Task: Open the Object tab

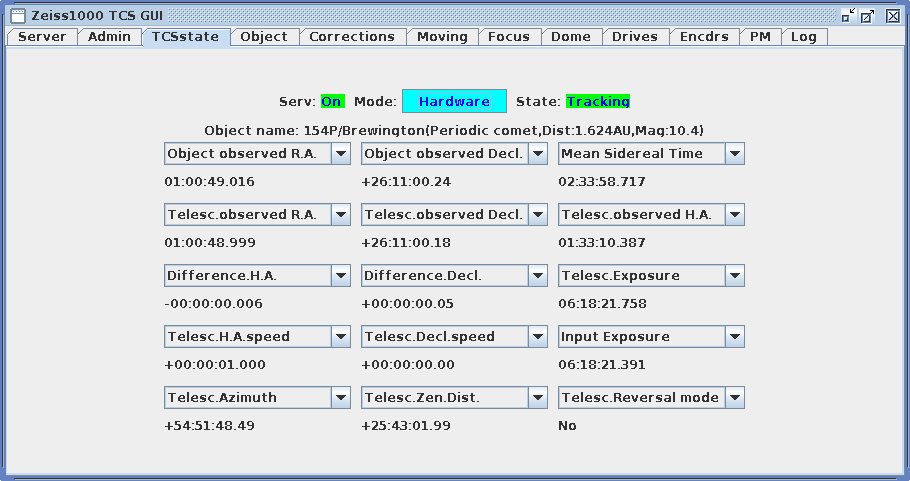Action: coord(264,37)
